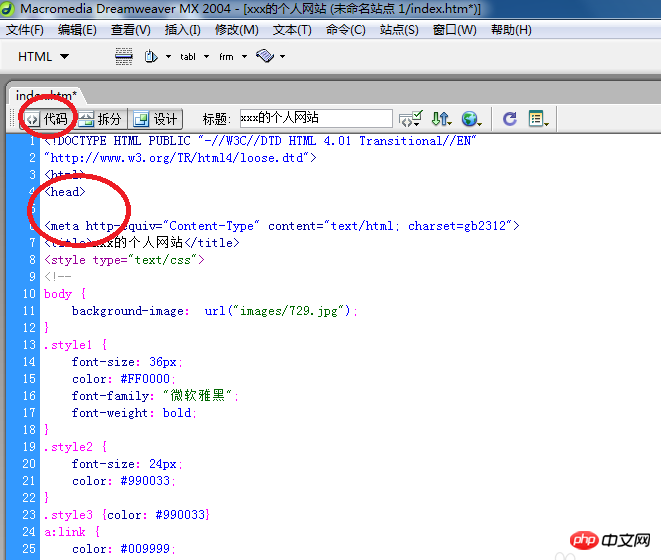Expand the Script icon dropdown arrow

tap(282, 57)
